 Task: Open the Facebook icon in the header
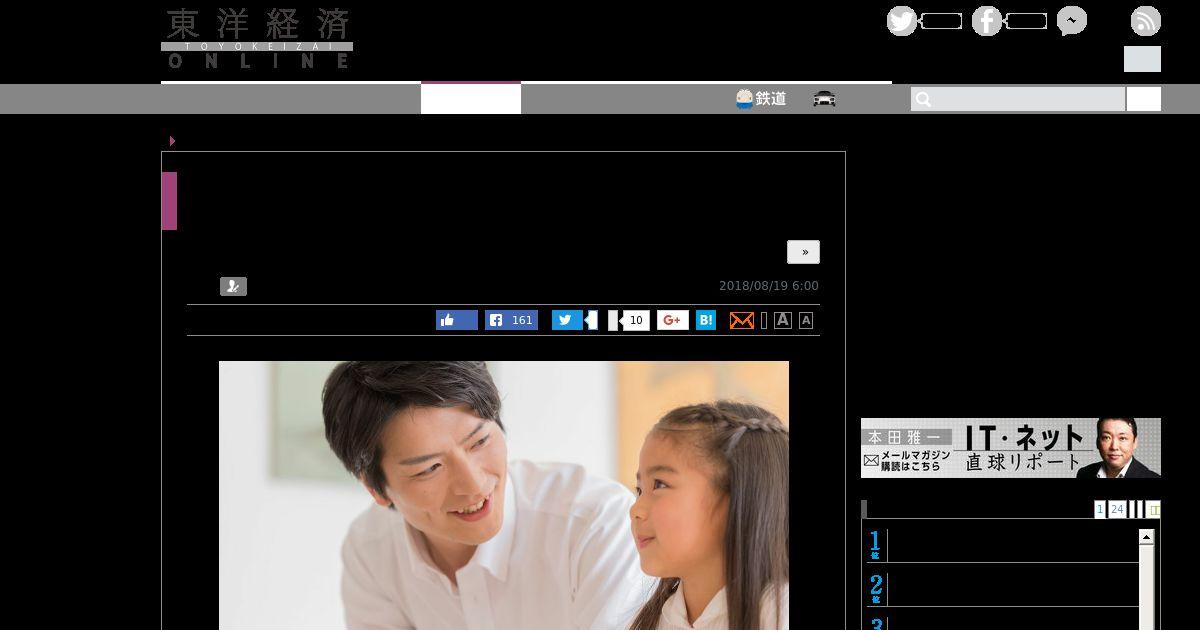click(x=987, y=21)
